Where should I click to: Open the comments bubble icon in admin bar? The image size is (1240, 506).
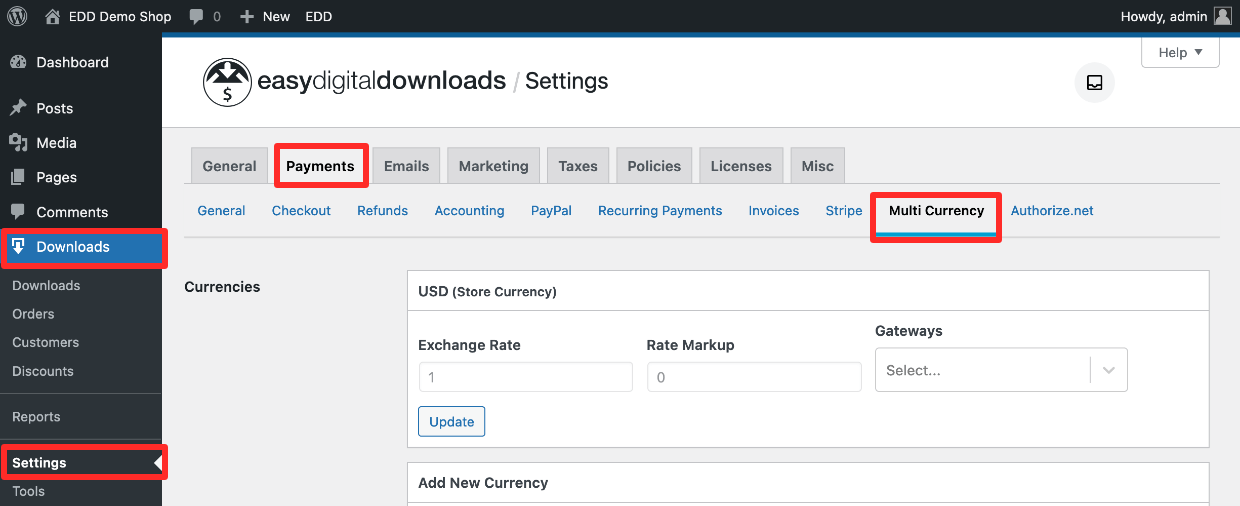[x=197, y=16]
